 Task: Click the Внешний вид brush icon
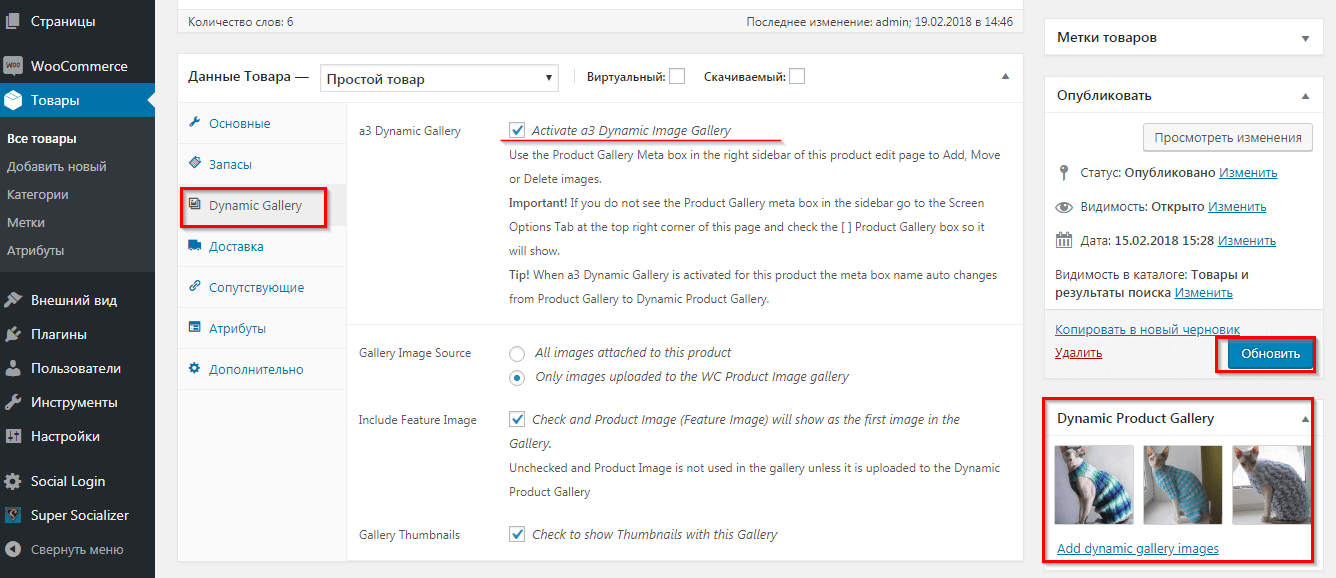pos(13,300)
